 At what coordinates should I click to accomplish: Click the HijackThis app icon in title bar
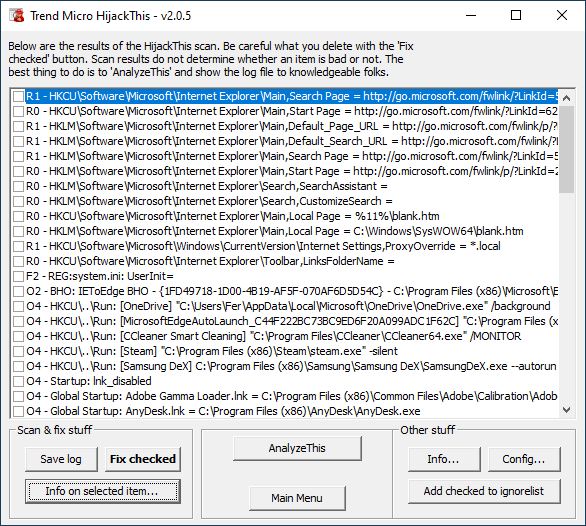click(16, 15)
